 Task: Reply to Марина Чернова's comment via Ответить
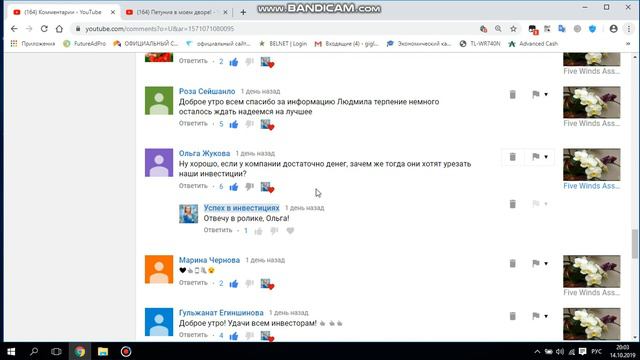pyautogui.click(x=193, y=282)
